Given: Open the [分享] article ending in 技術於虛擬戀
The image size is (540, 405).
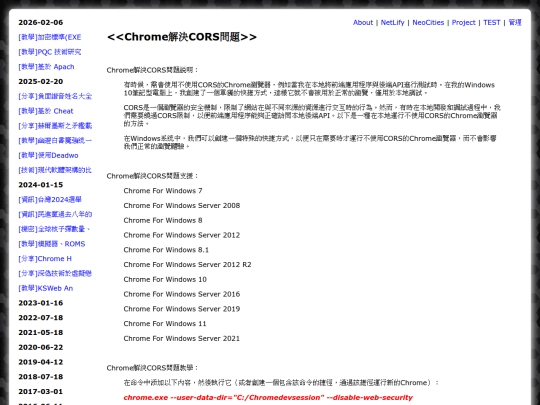Looking at the screenshot, I should coord(55,273).
